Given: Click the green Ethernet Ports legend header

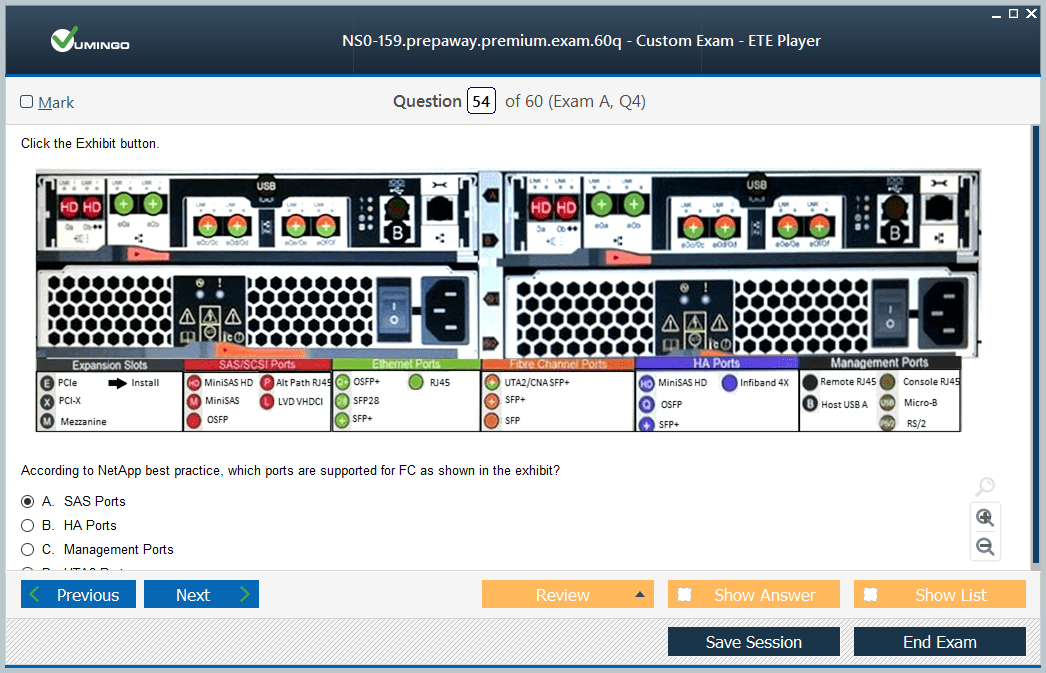Looking at the screenshot, I should [x=406, y=365].
